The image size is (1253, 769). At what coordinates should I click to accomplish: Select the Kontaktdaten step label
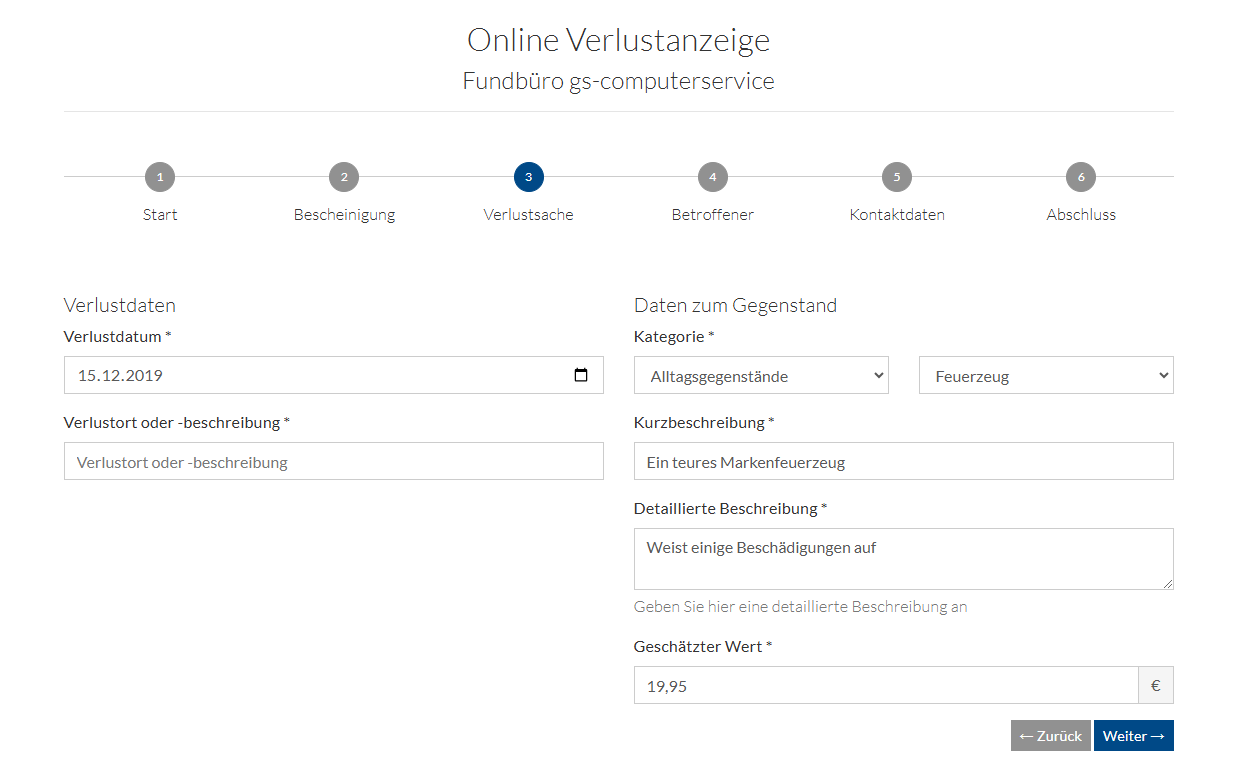point(897,215)
